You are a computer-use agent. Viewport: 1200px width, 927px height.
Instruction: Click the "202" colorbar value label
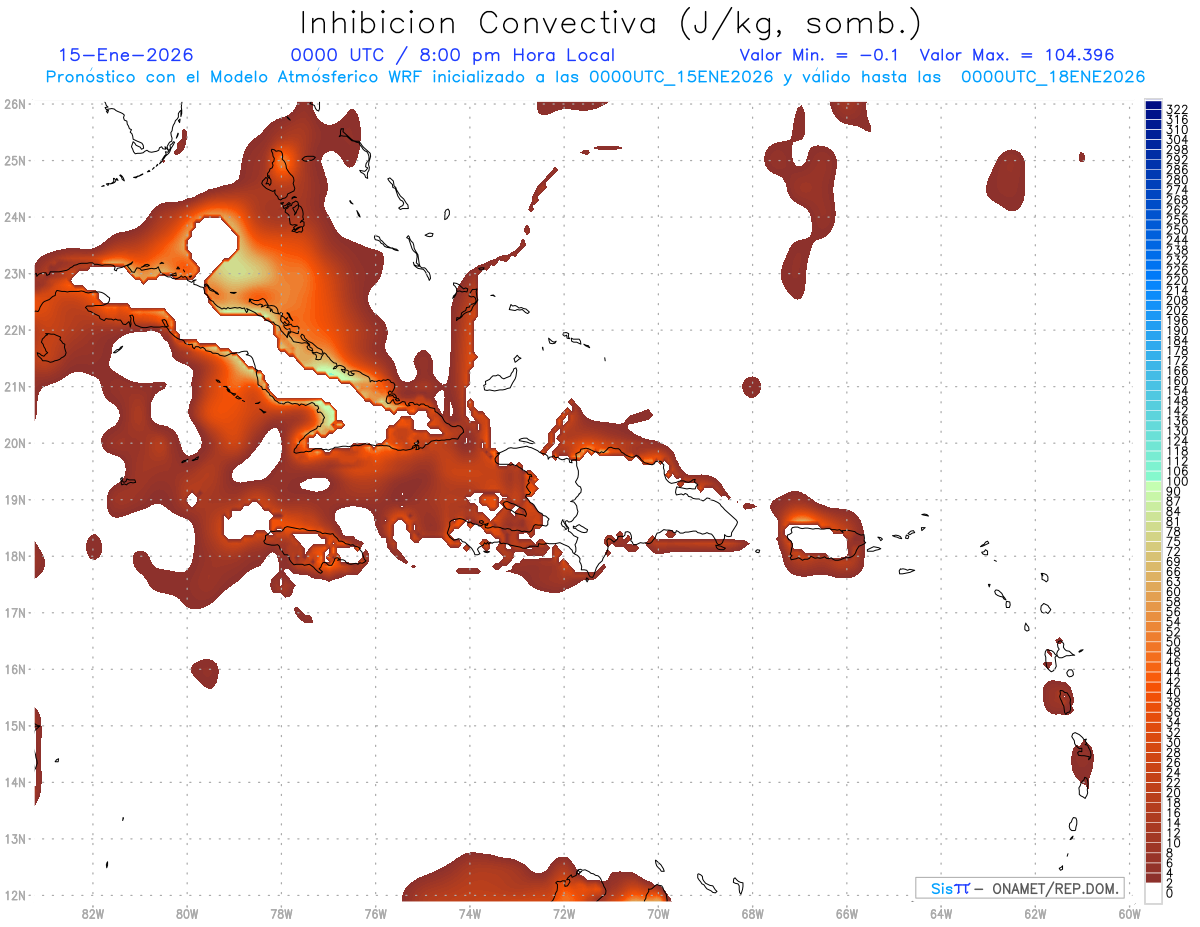(x=1177, y=310)
